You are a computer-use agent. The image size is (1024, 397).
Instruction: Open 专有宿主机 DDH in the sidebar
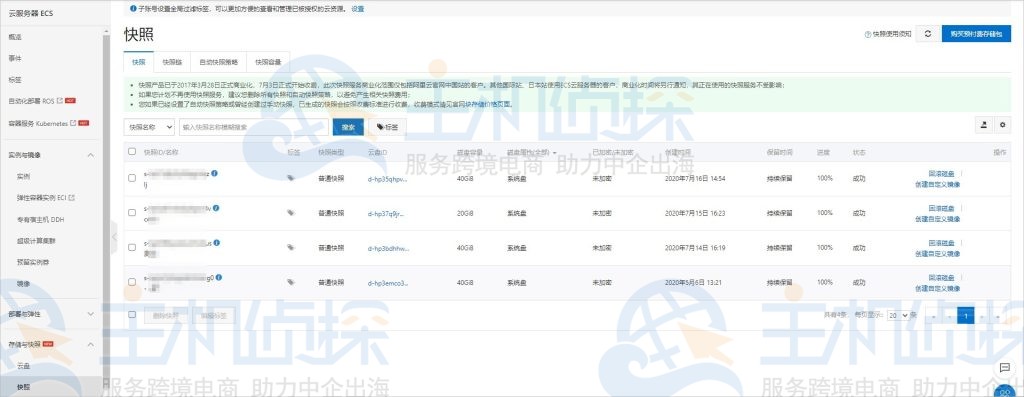tap(40, 219)
